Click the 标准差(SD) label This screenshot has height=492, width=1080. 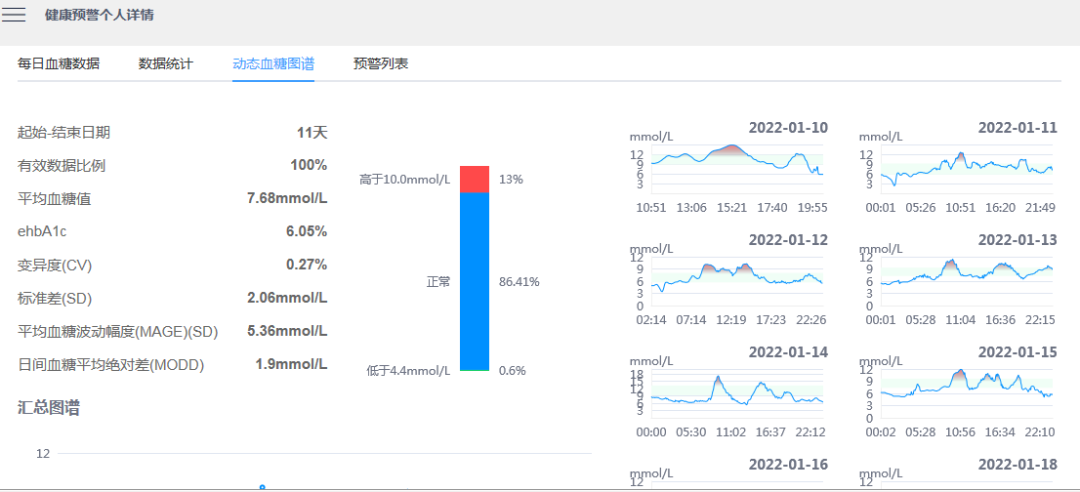54,299
